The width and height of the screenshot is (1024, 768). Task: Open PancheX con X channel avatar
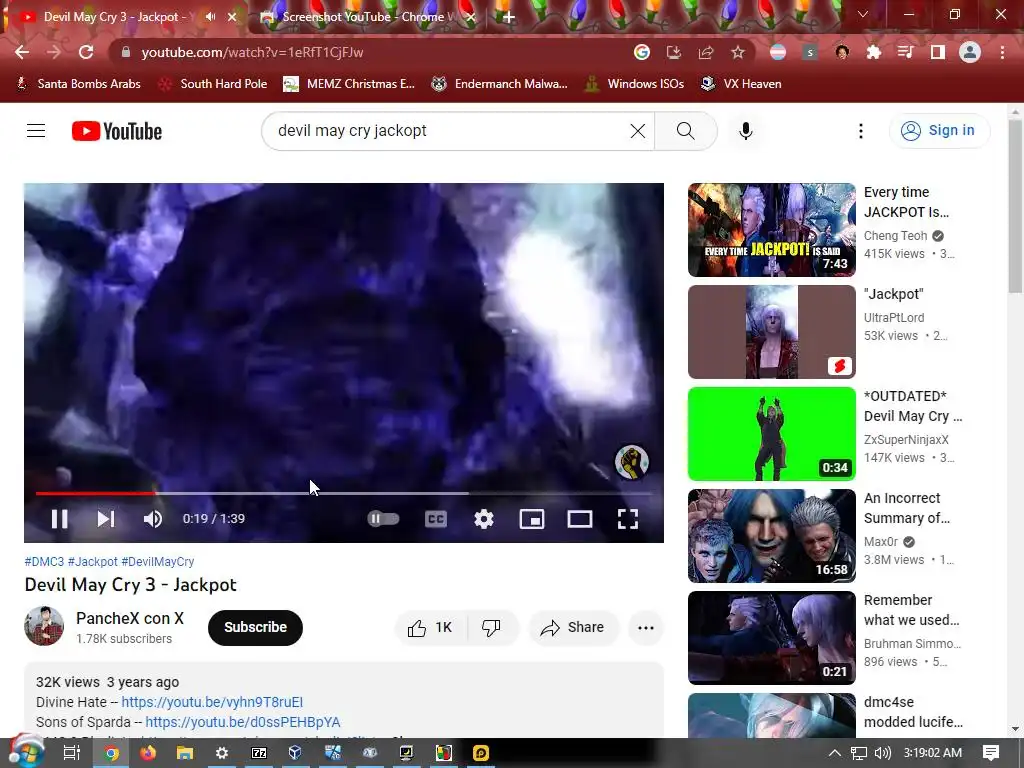(44, 626)
